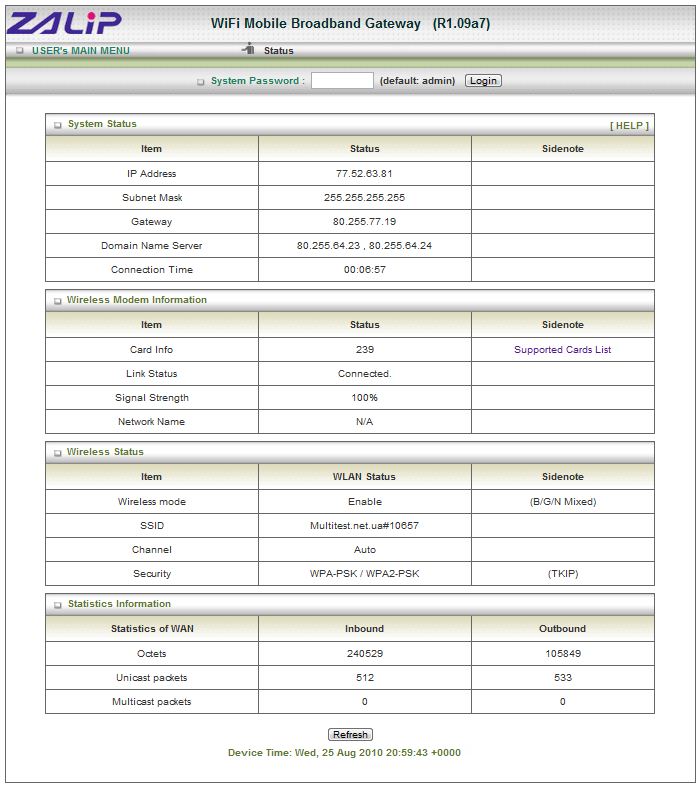The width and height of the screenshot is (700, 787).
Task: Click inbound Unicast packets value 512
Action: coord(365,678)
